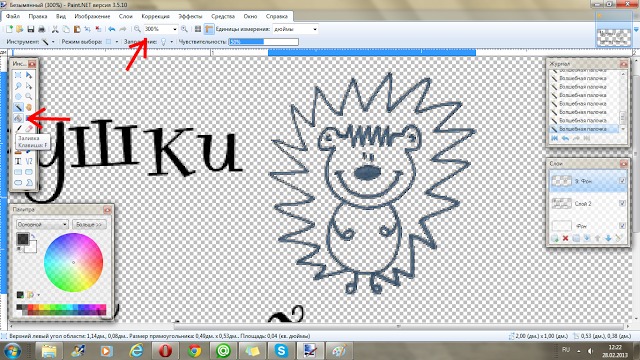Click the Undo arrow in toolbar

[111, 29]
